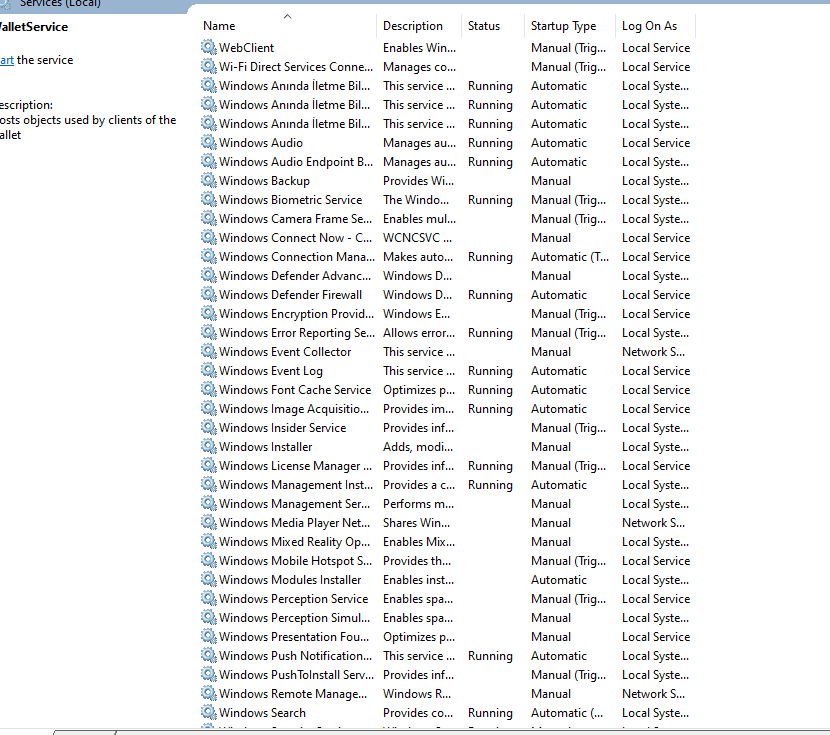Select the Windows PushToInstall Serv... name
This screenshot has height=735, width=830.
pos(296,675)
